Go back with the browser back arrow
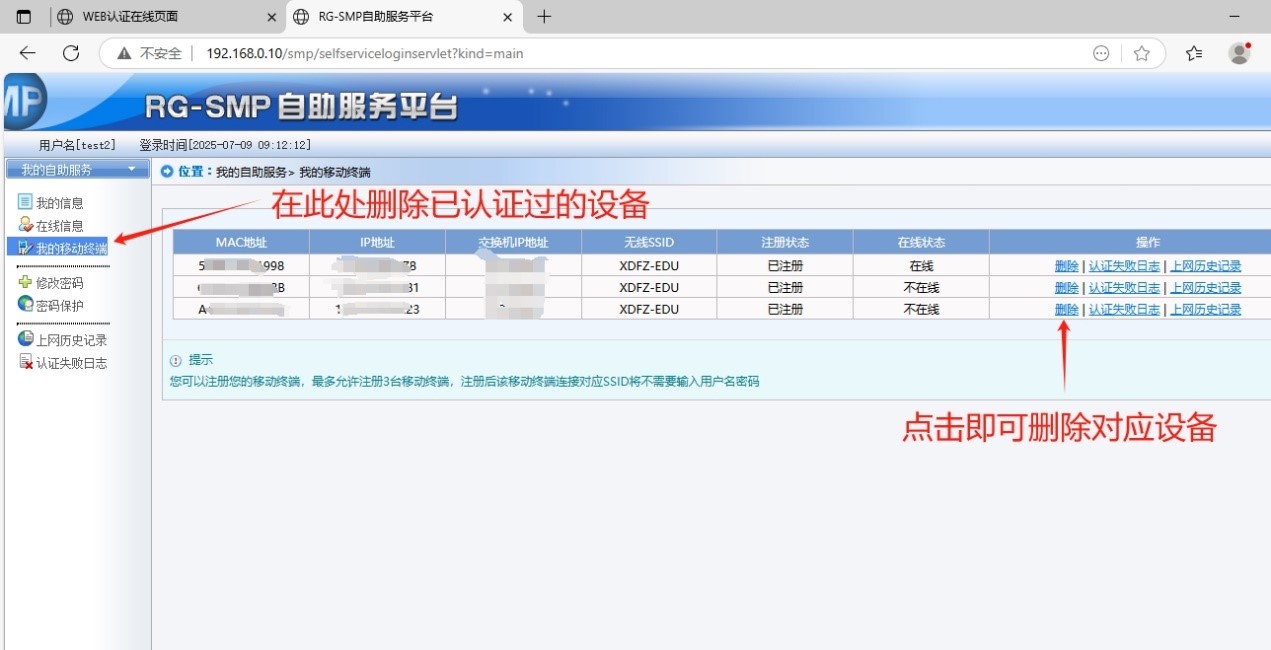 (x=27, y=53)
